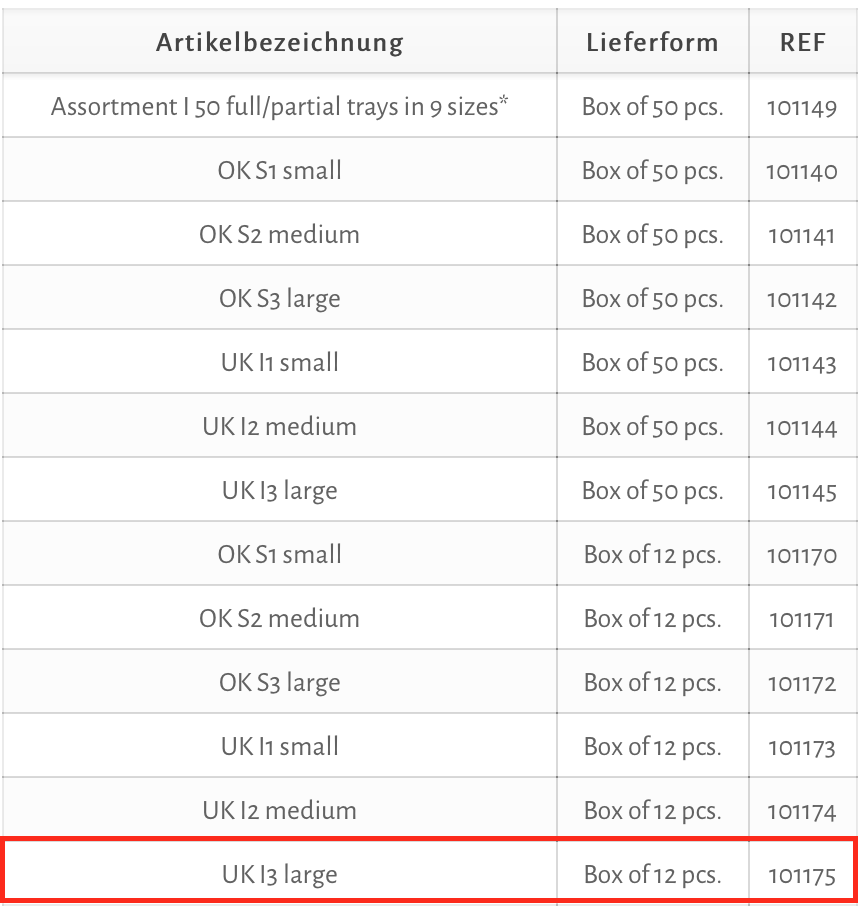The width and height of the screenshot is (866, 906).
Task: Select REF number 101149
Action: click(801, 108)
